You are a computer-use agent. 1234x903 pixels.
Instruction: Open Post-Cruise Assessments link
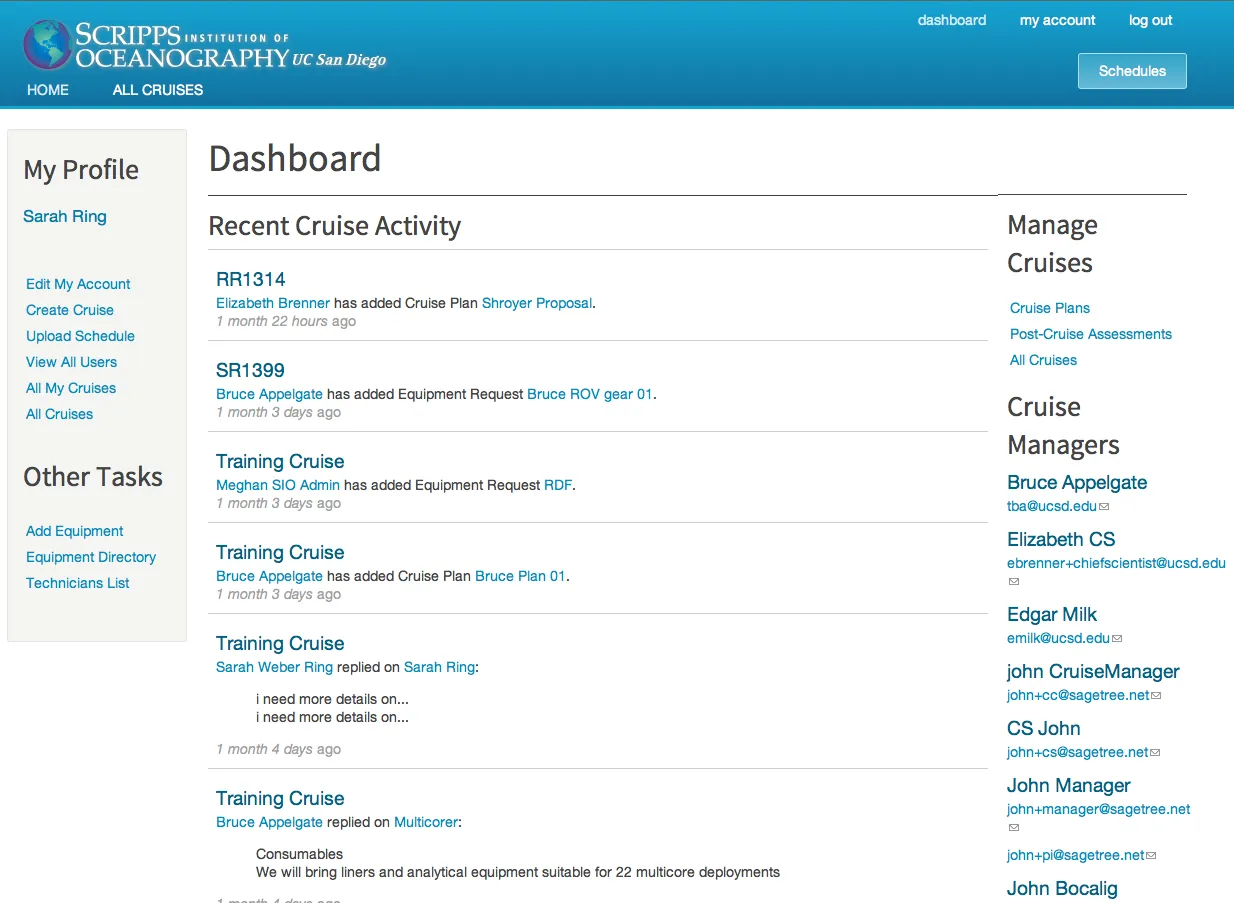point(1091,334)
